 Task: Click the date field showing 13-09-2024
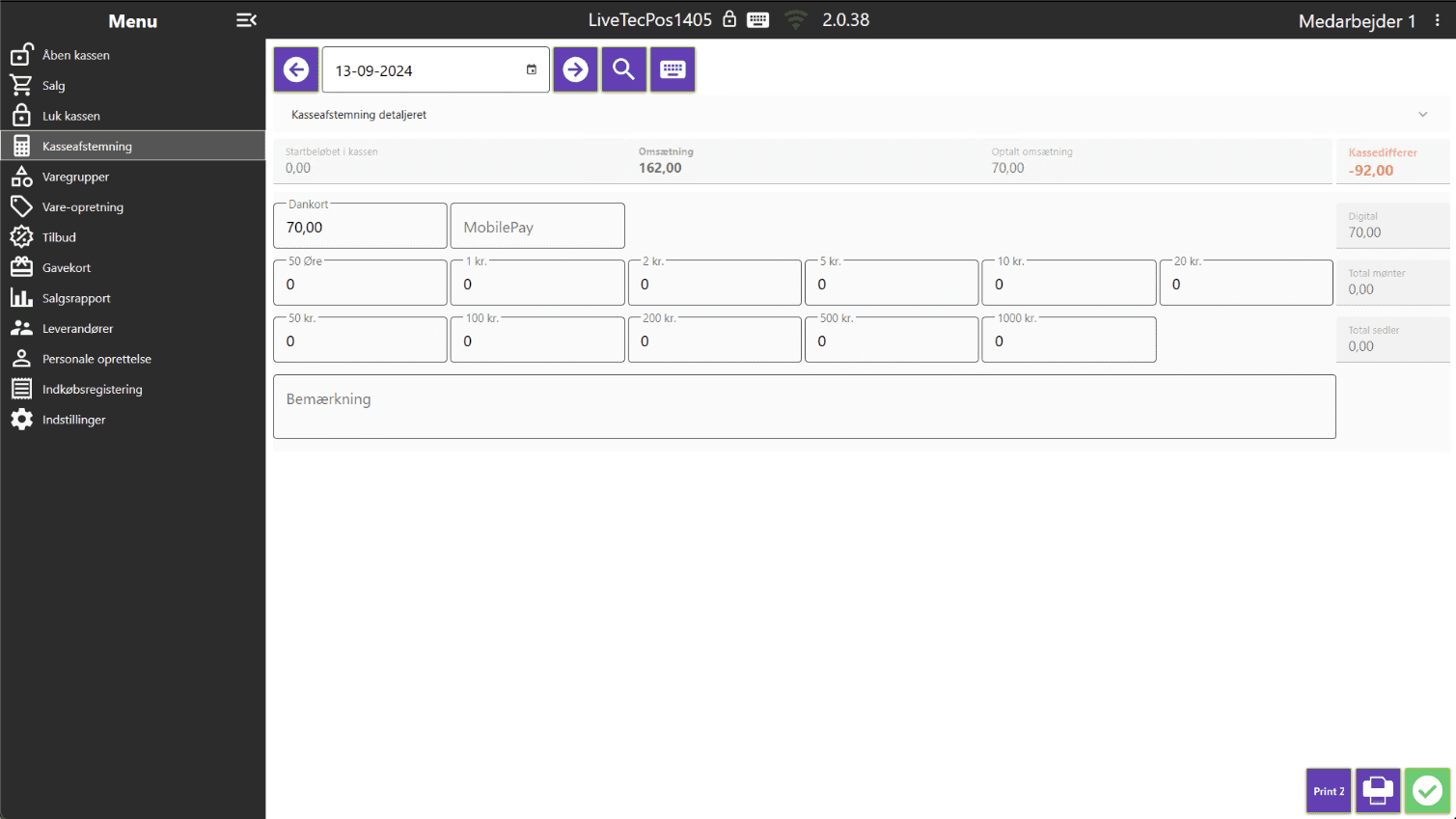435,70
